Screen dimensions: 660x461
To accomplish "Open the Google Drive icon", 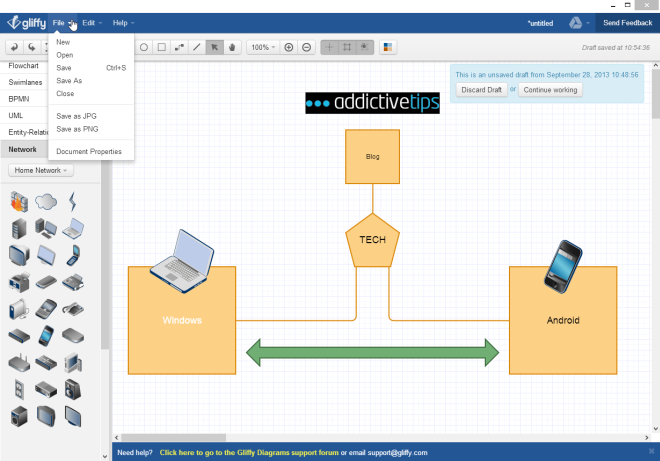I will (x=577, y=22).
